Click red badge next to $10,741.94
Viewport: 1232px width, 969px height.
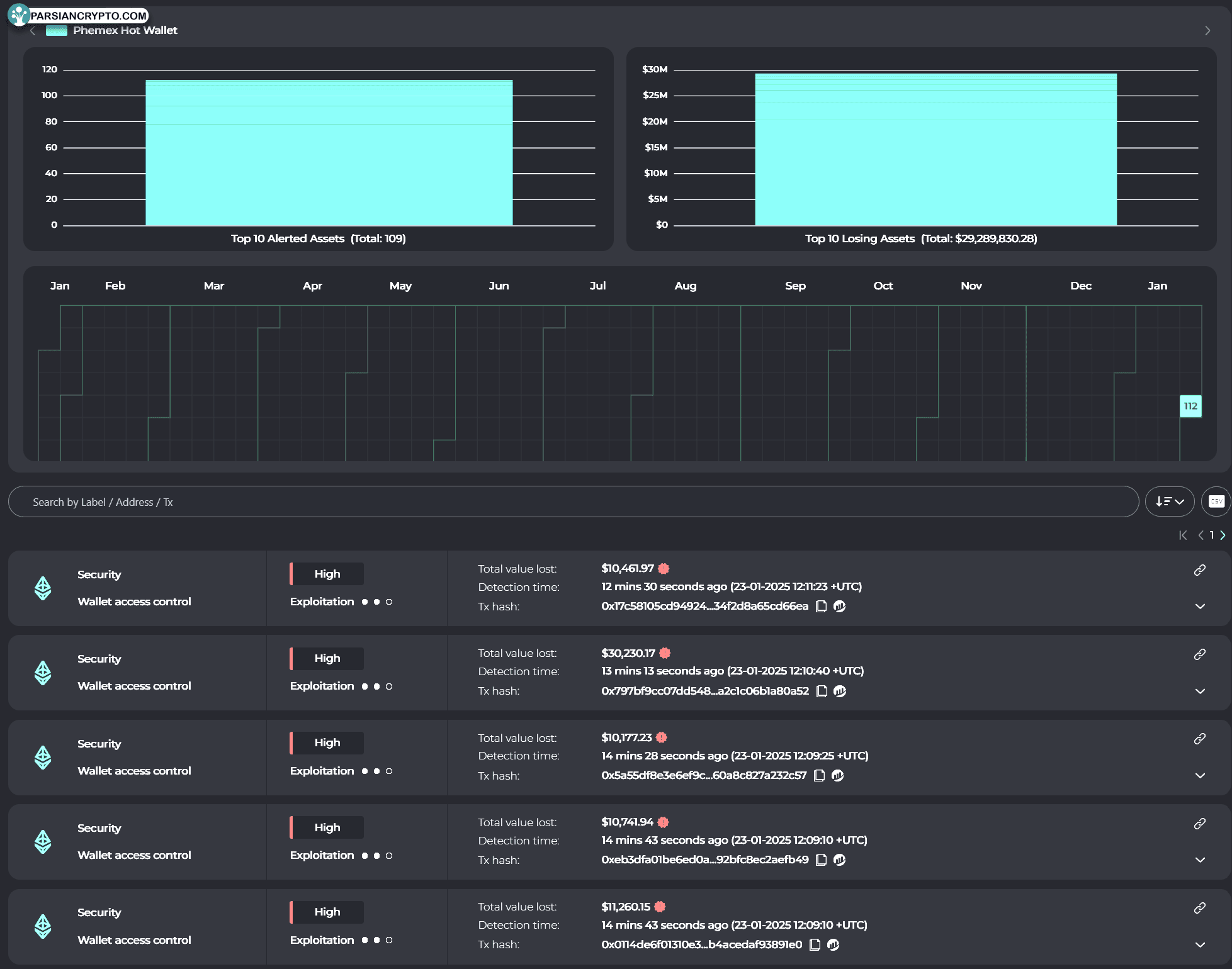(x=663, y=822)
